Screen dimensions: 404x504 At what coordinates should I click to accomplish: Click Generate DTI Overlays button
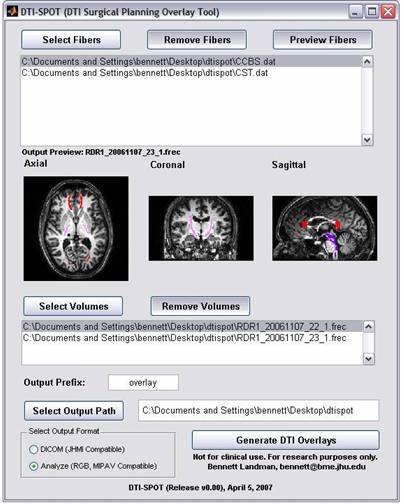click(286, 440)
